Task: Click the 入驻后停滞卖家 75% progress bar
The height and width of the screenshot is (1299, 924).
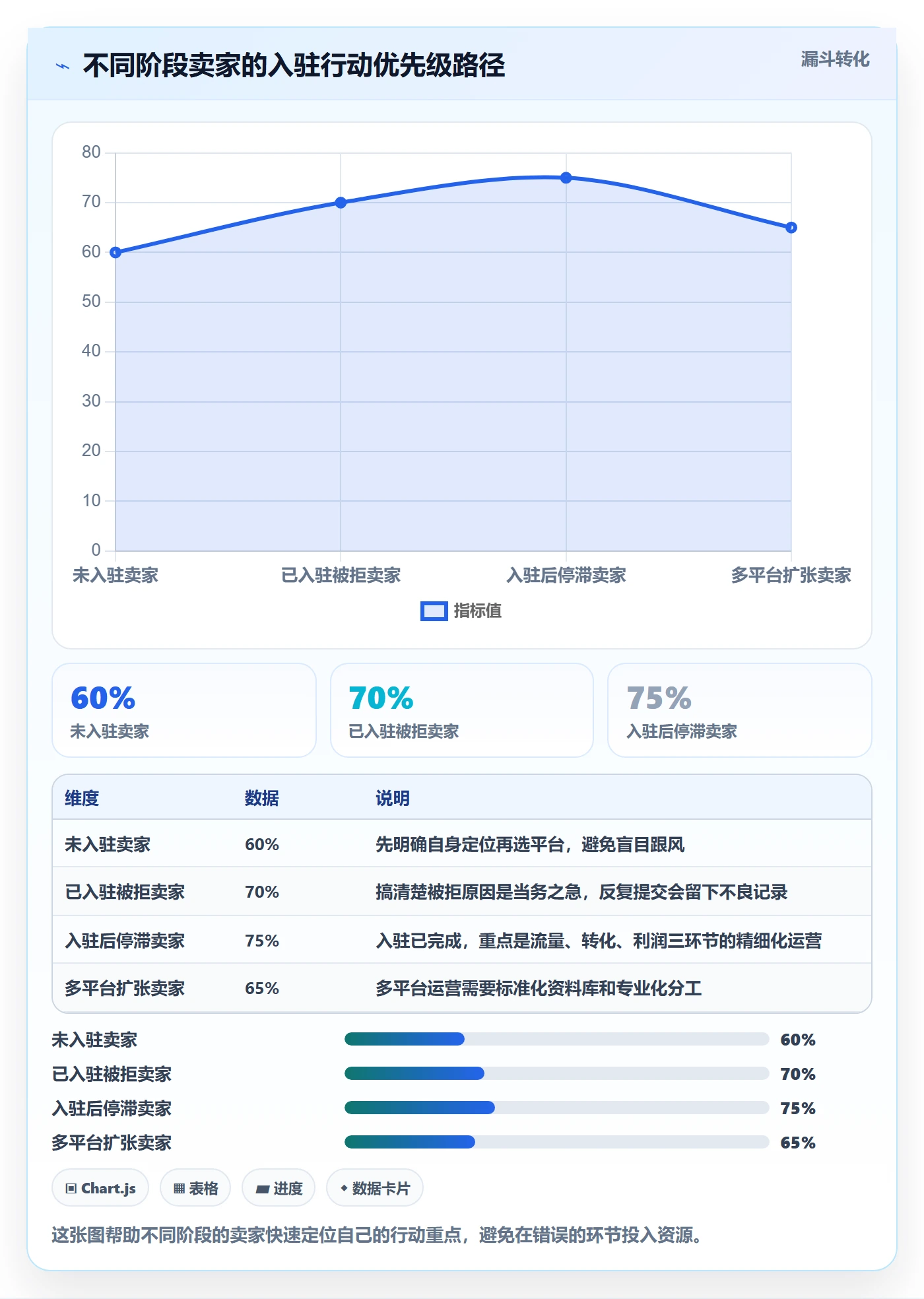Action: 556,1108
